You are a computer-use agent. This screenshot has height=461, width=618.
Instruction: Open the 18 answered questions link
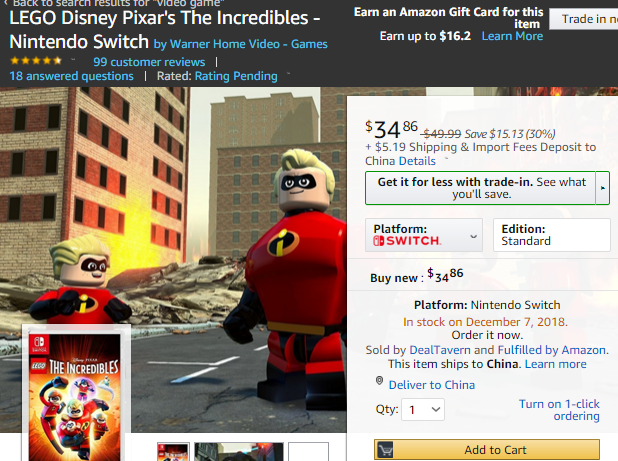click(71, 76)
